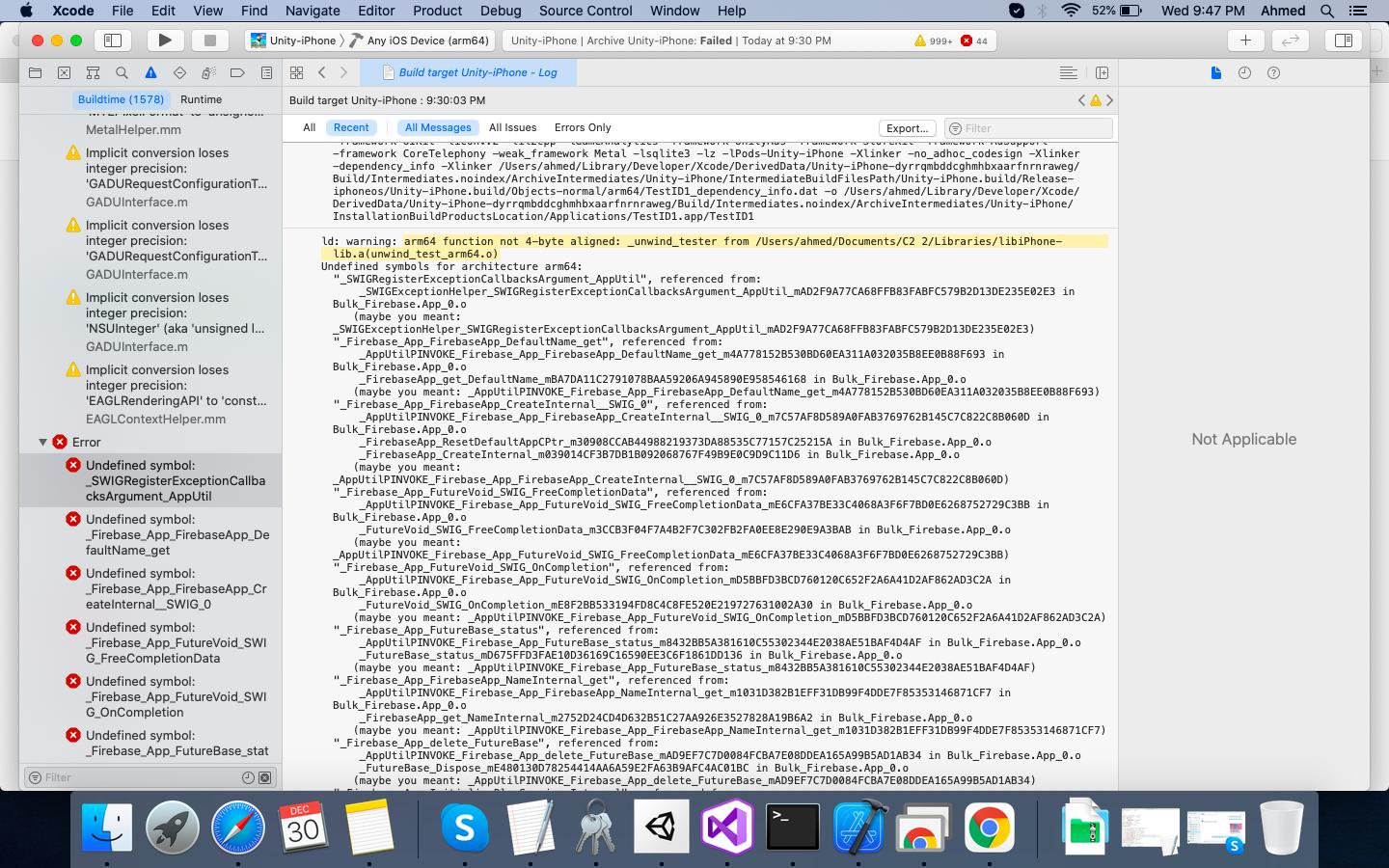The width and height of the screenshot is (1389, 868).
Task: Show the File inspector
Action: (x=1215, y=72)
